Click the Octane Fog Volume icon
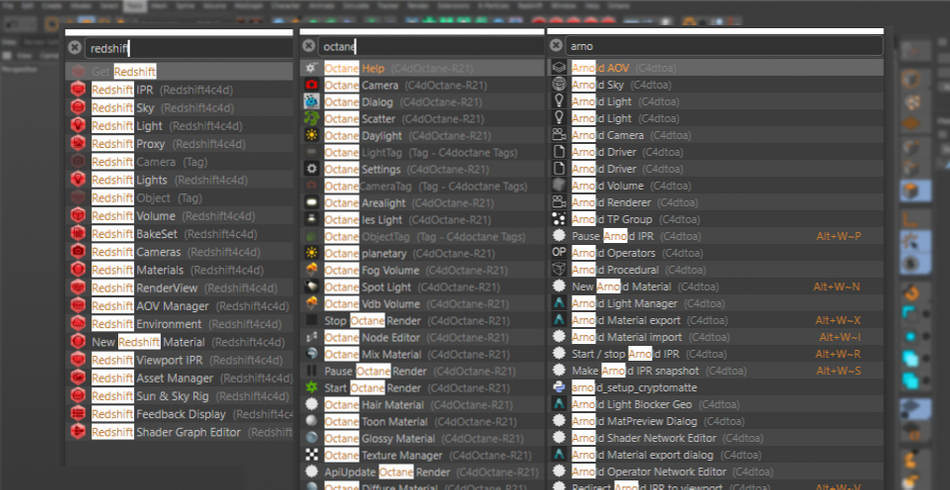Viewport: 950px width, 490px height. tap(311, 270)
